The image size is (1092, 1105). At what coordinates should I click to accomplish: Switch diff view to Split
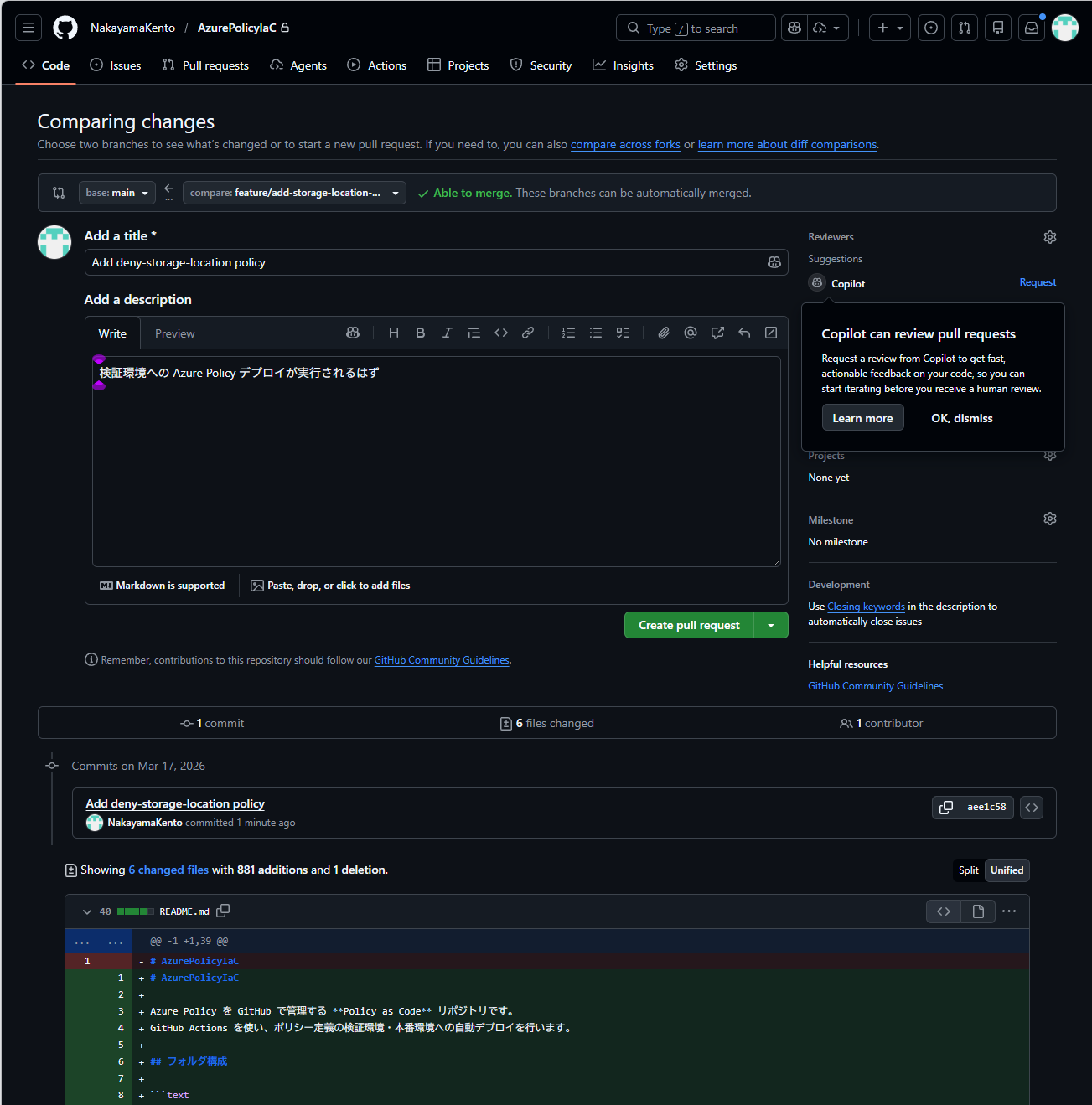coord(968,870)
